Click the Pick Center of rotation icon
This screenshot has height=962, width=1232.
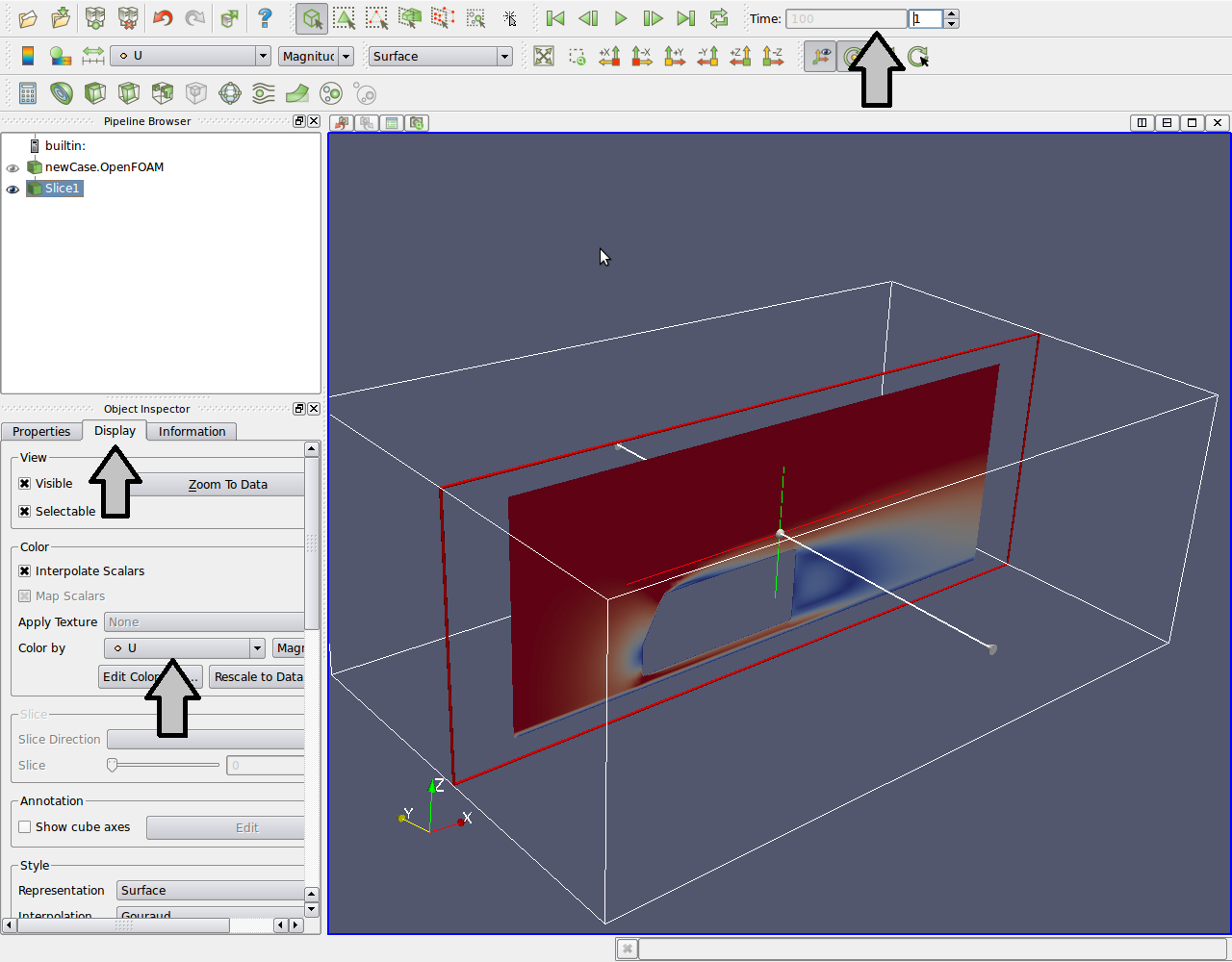coord(918,57)
